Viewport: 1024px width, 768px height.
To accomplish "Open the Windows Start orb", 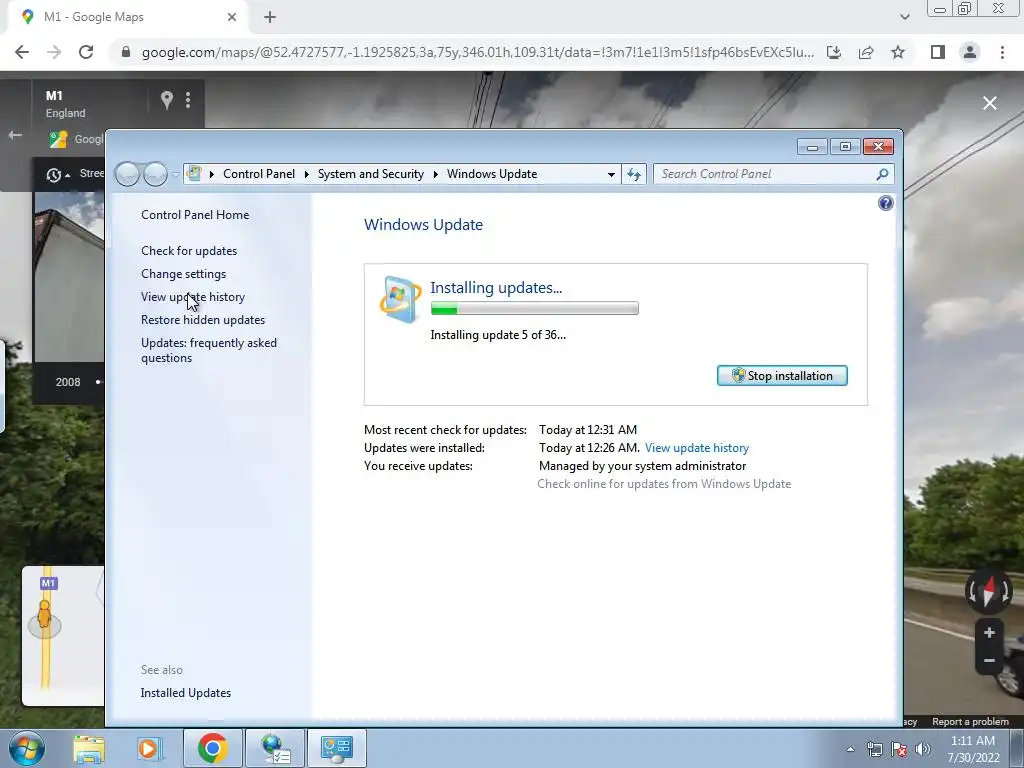I will click(x=27, y=748).
